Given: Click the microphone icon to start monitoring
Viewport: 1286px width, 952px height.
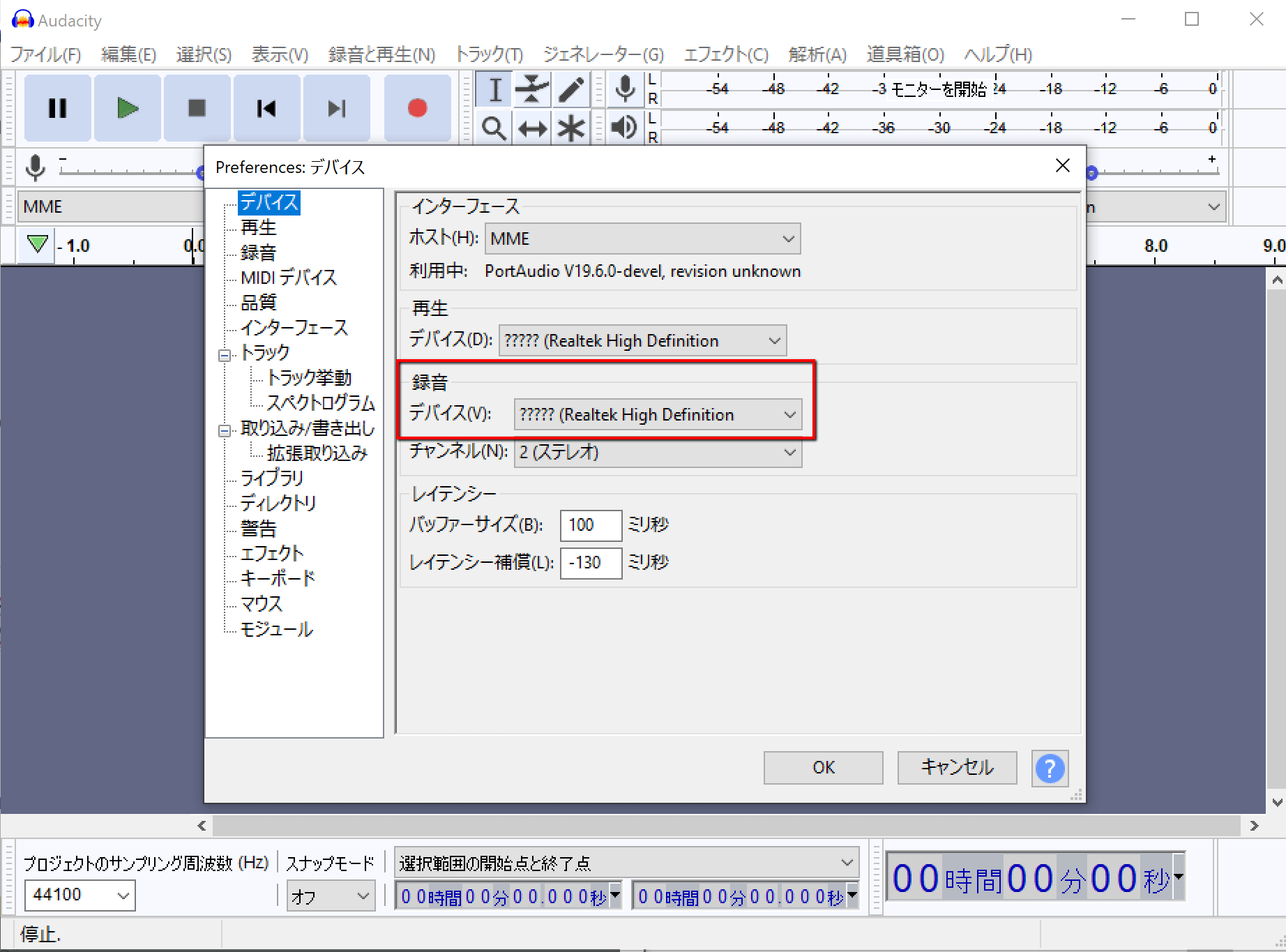Looking at the screenshot, I should pyautogui.click(x=624, y=89).
